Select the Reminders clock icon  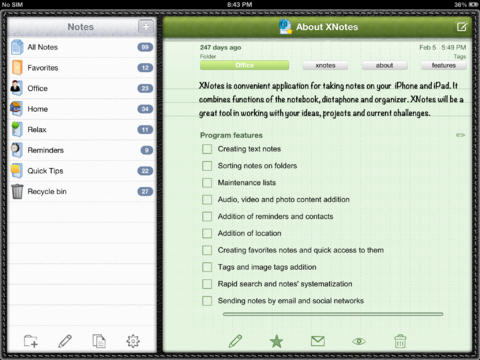click(x=16, y=150)
